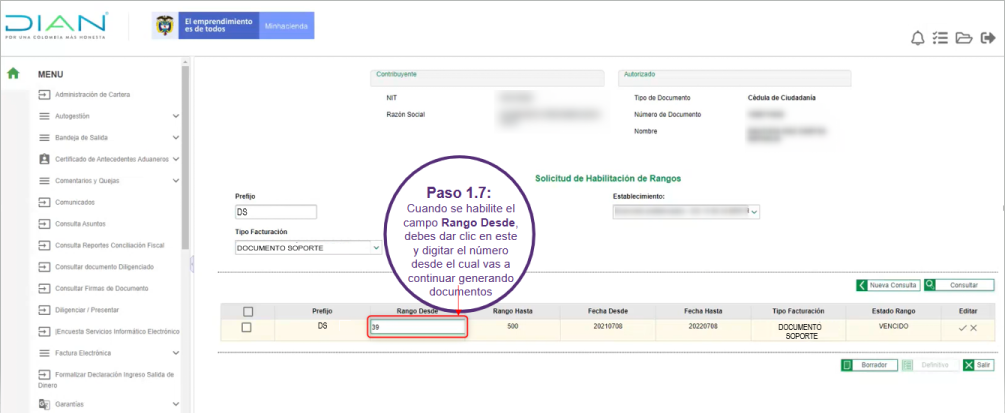Open the Tipo Facturación dropdown
This screenshot has height=413, width=1005.
pyautogui.click(x=308, y=247)
